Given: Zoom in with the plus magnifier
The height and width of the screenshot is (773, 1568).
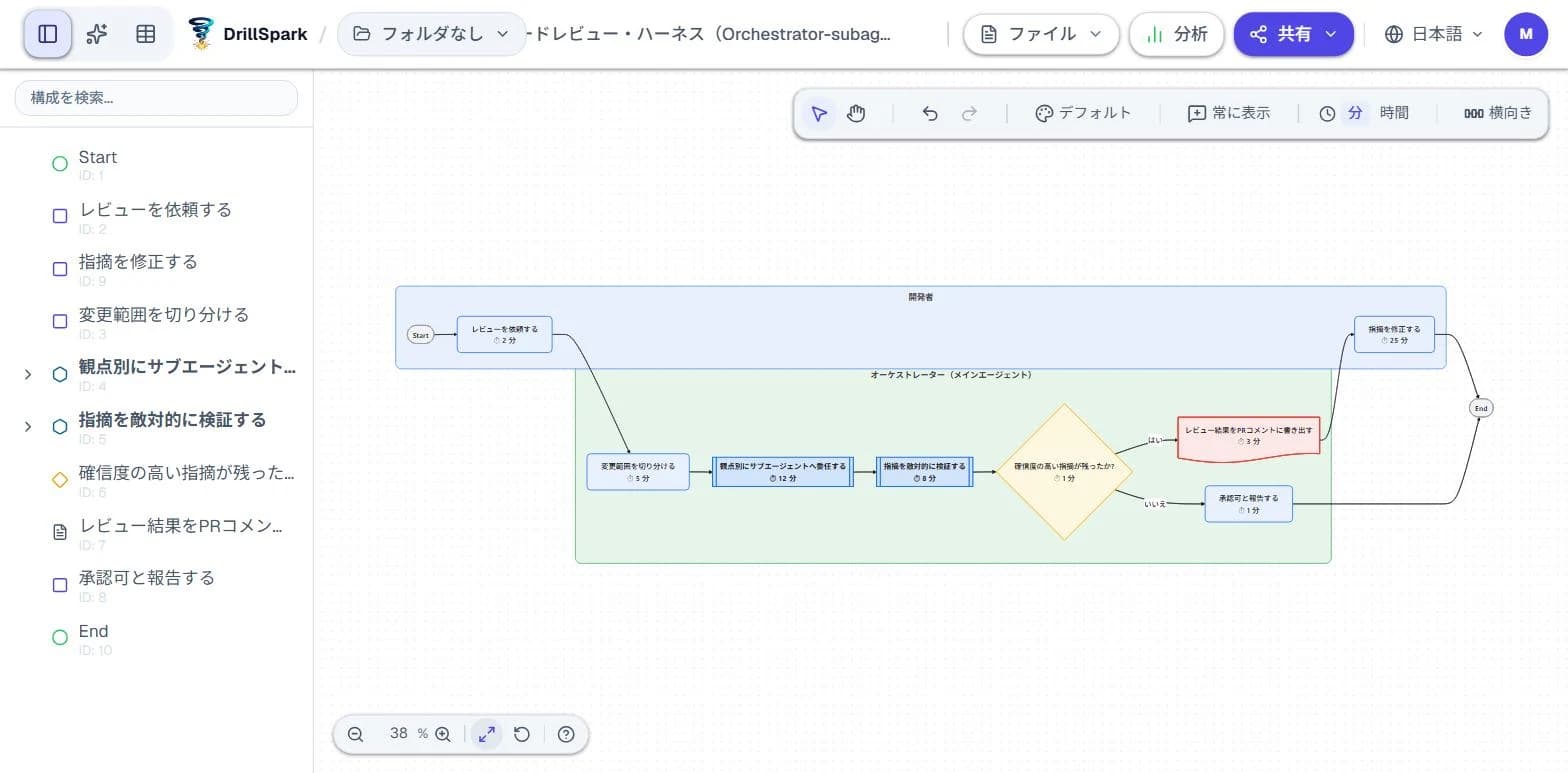Looking at the screenshot, I should click(x=443, y=734).
